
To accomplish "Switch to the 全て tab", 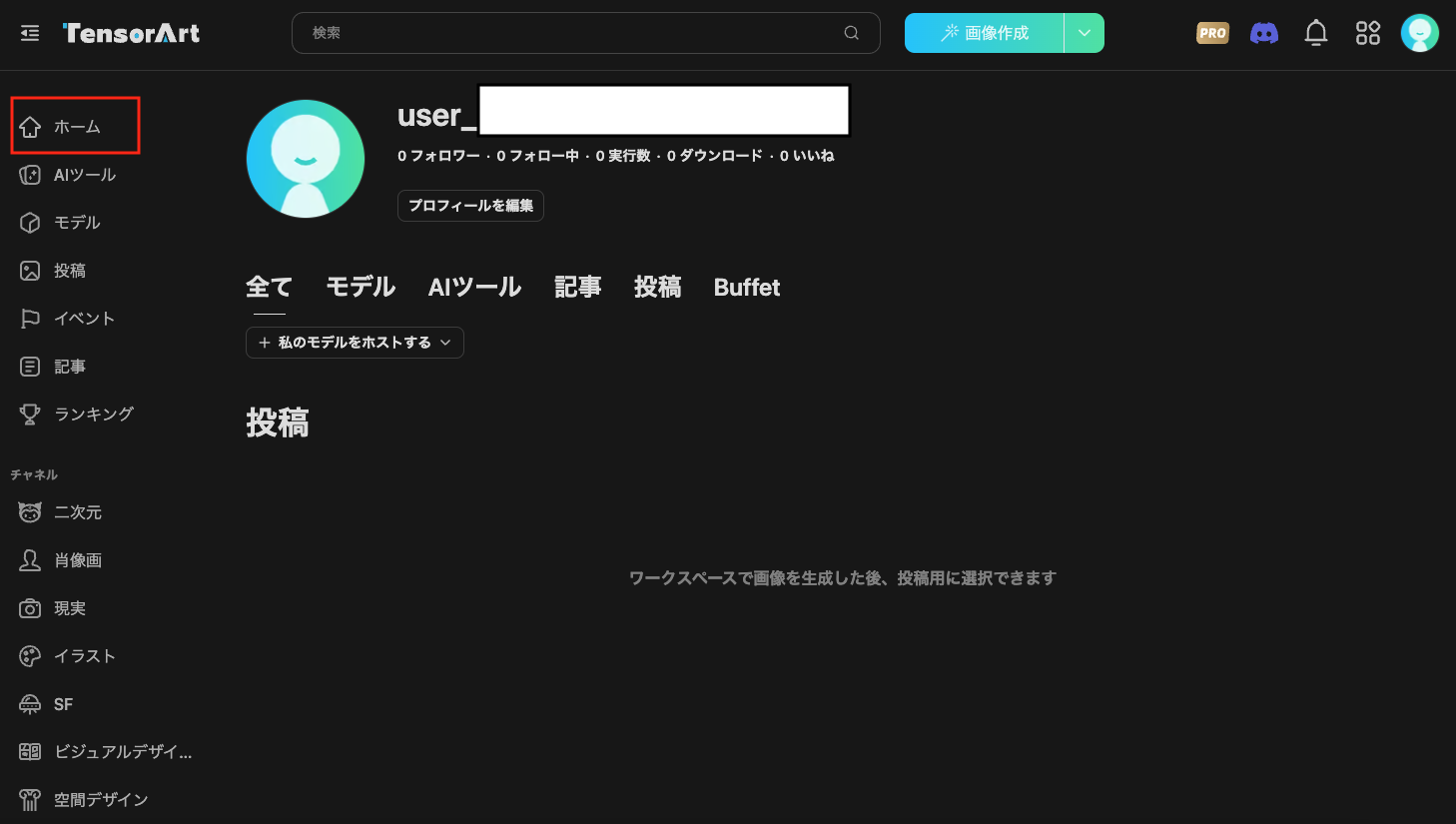I will click(x=269, y=288).
